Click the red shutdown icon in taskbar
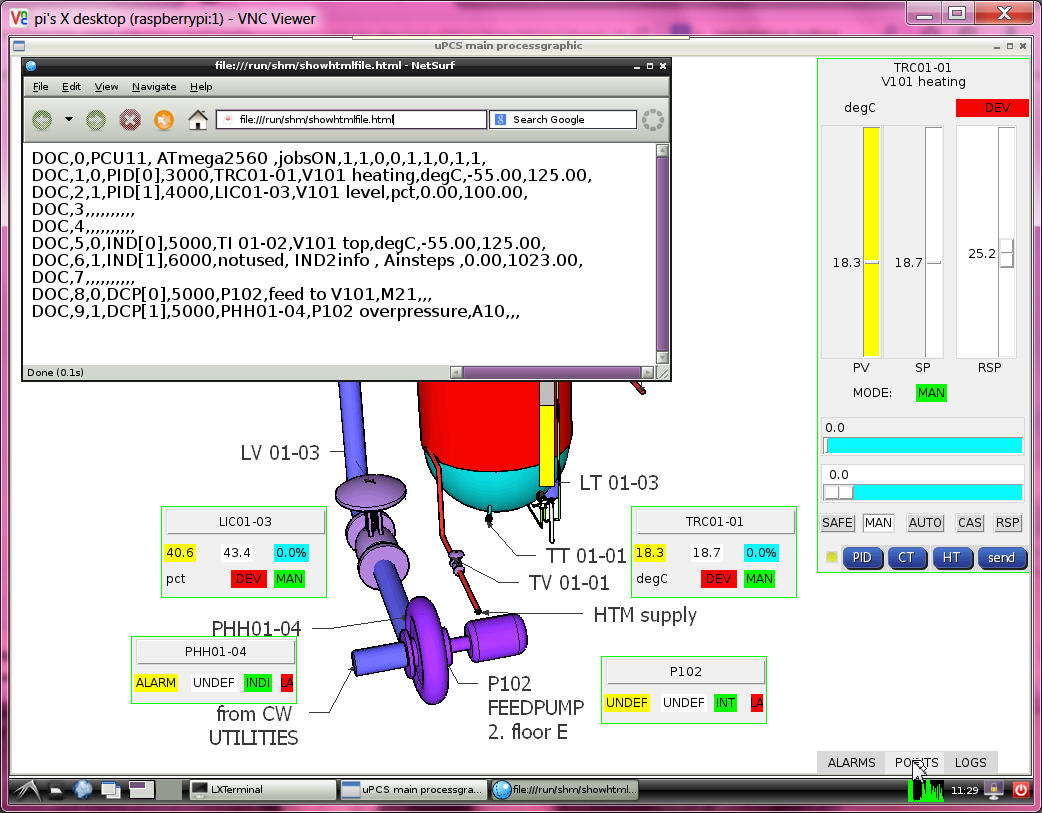Image resolution: width=1042 pixels, height=813 pixels. tap(1021, 789)
